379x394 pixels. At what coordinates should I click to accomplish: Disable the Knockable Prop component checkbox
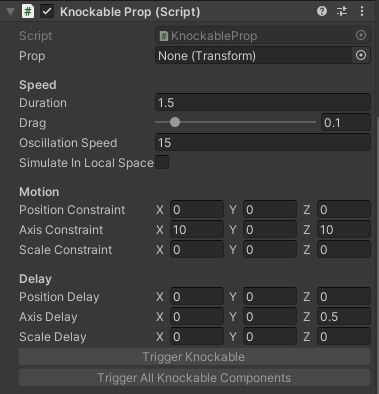47,12
